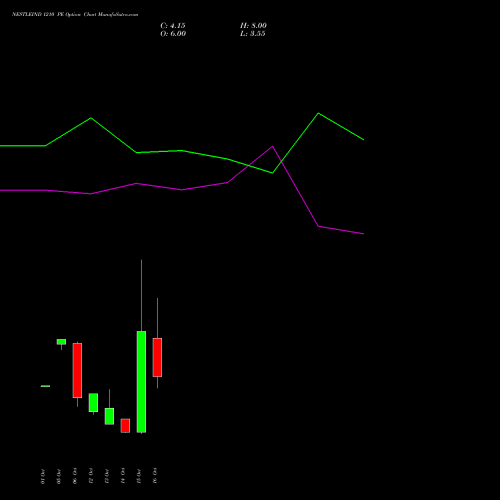This screenshot has height=500, width=500.
Task: Click the small green candle above 03 Oct
Action: click(61, 342)
